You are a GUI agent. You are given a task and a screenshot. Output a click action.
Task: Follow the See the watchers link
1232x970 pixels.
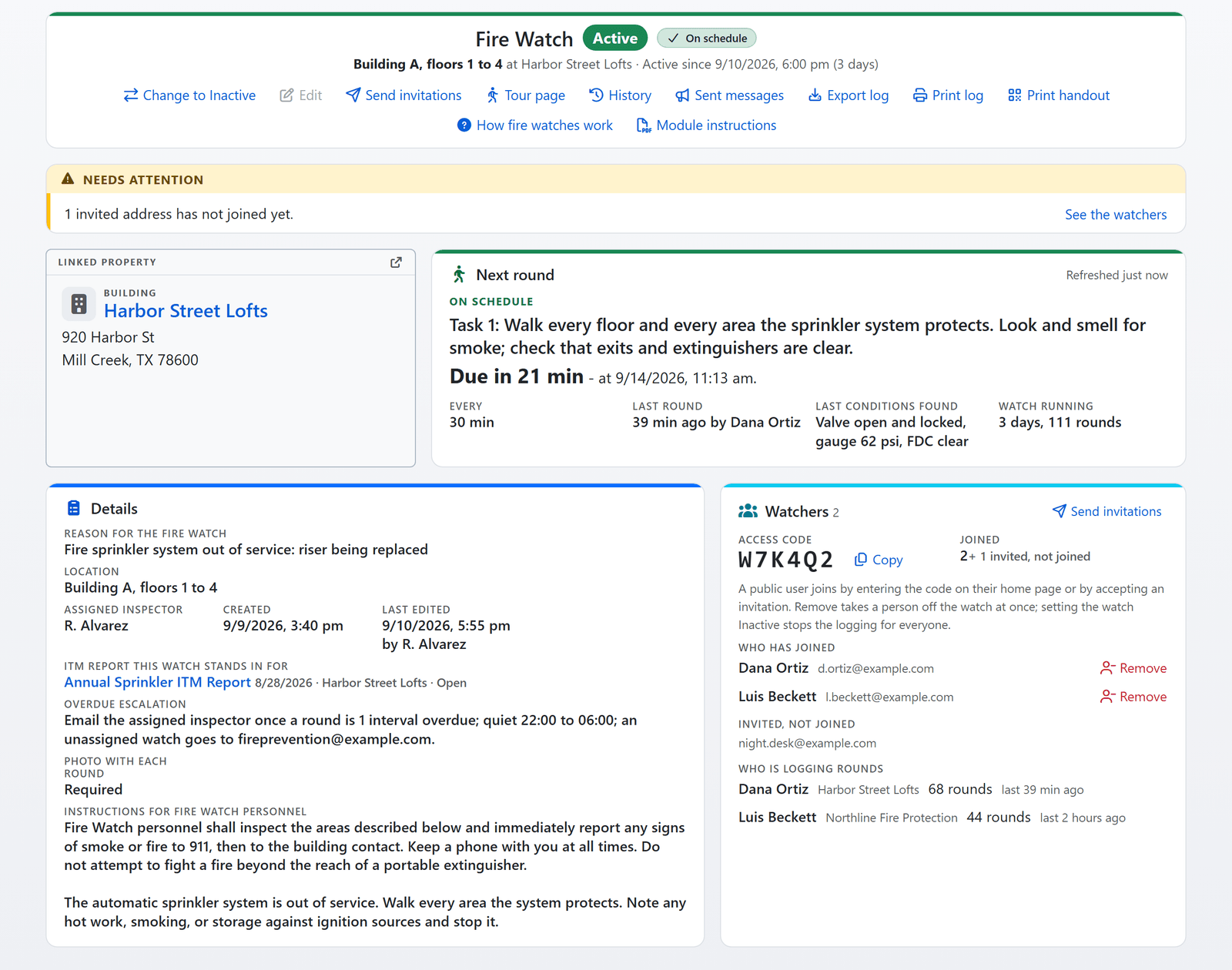tap(1116, 215)
